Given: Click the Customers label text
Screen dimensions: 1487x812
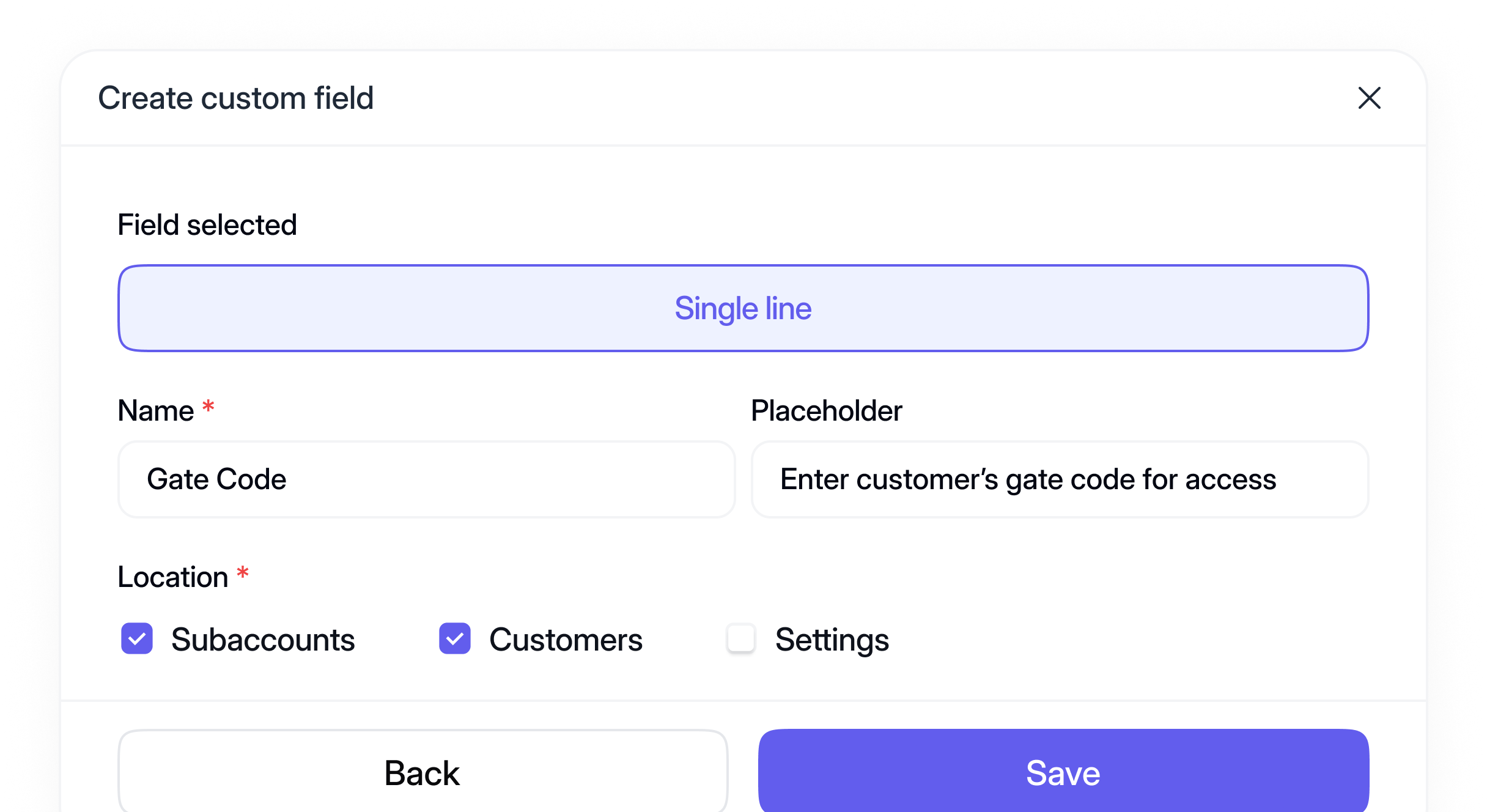Looking at the screenshot, I should point(566,640).
